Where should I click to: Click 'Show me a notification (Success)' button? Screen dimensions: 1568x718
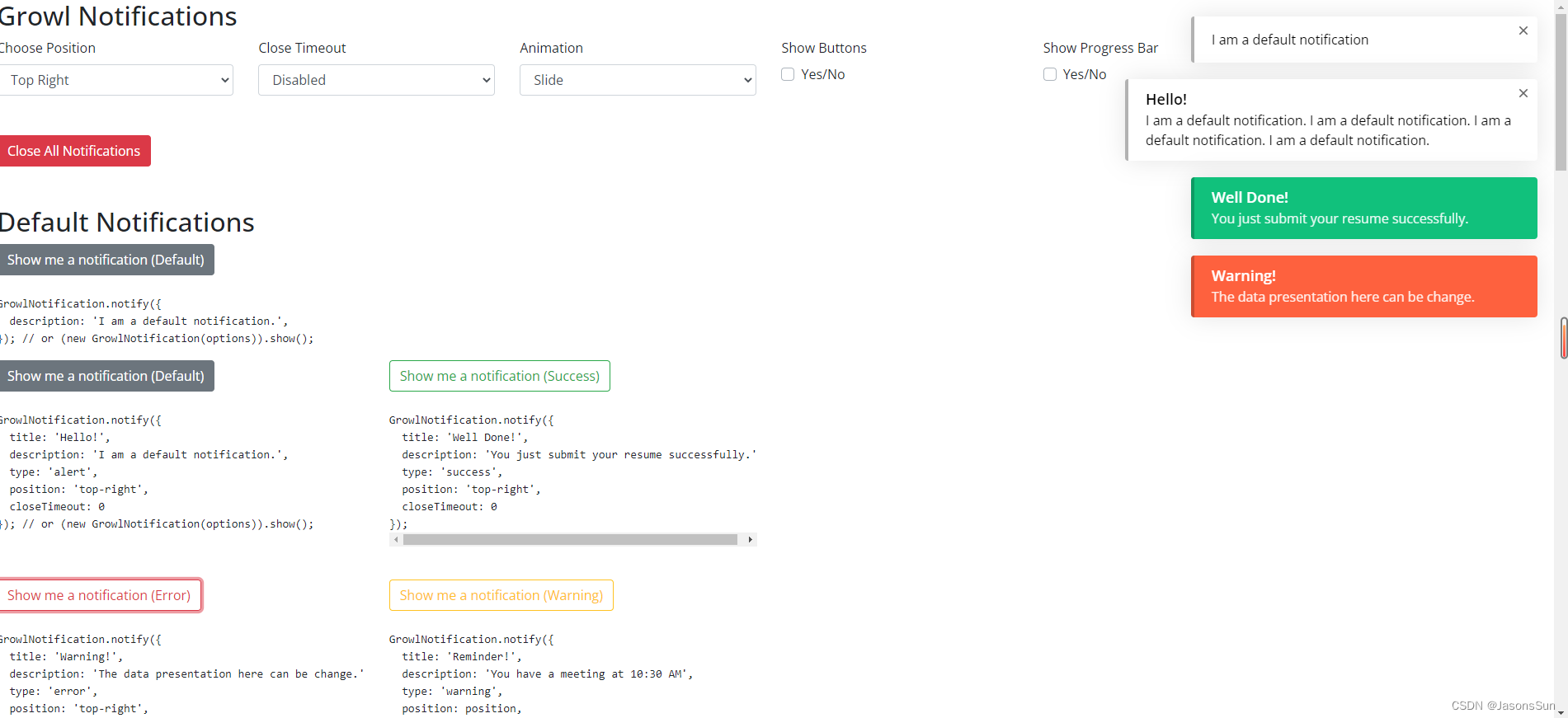coord(500,376)
